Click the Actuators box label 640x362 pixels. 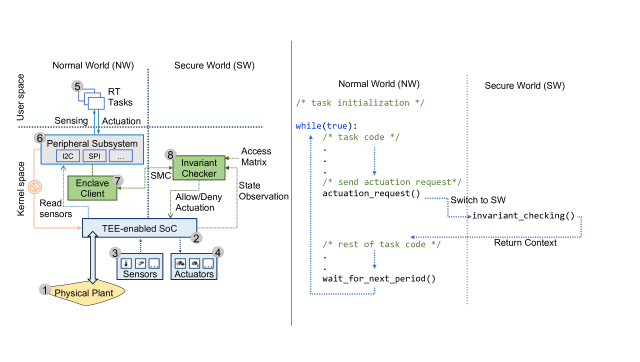click(x=194, y=274)
